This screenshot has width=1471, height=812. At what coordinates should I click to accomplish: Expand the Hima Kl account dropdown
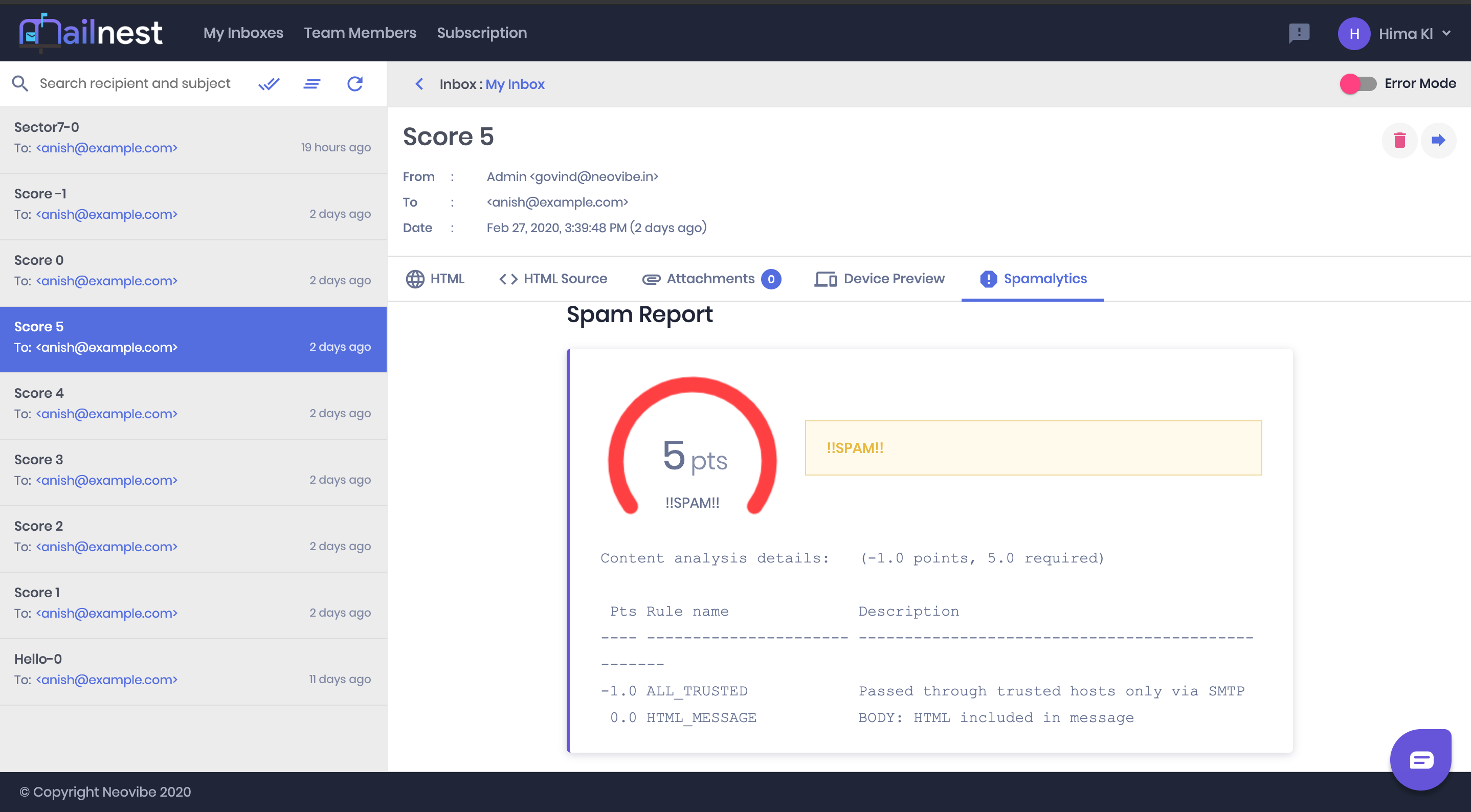(1446, 33)
